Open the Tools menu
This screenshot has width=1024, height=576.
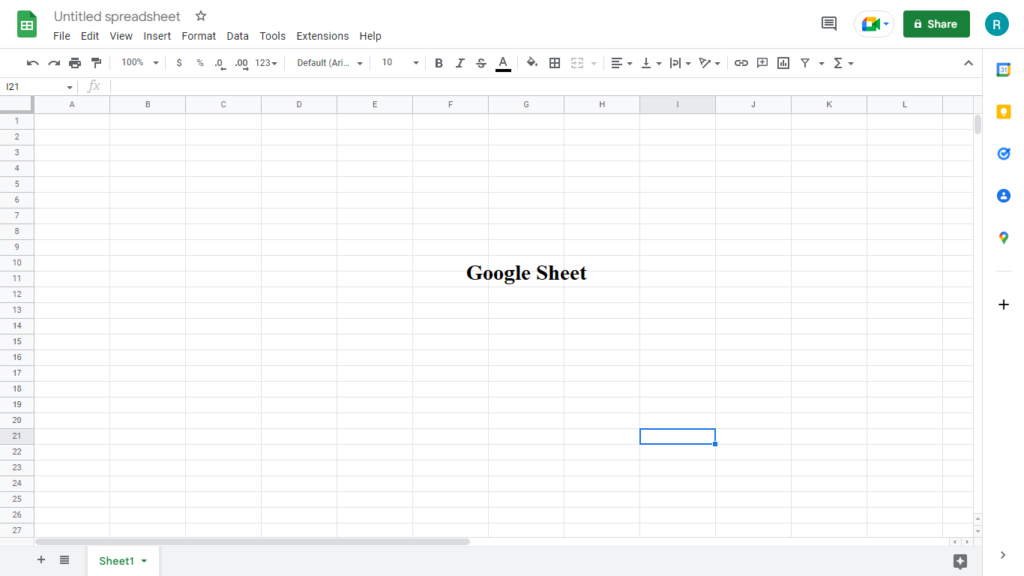click(x=272, y=36)
